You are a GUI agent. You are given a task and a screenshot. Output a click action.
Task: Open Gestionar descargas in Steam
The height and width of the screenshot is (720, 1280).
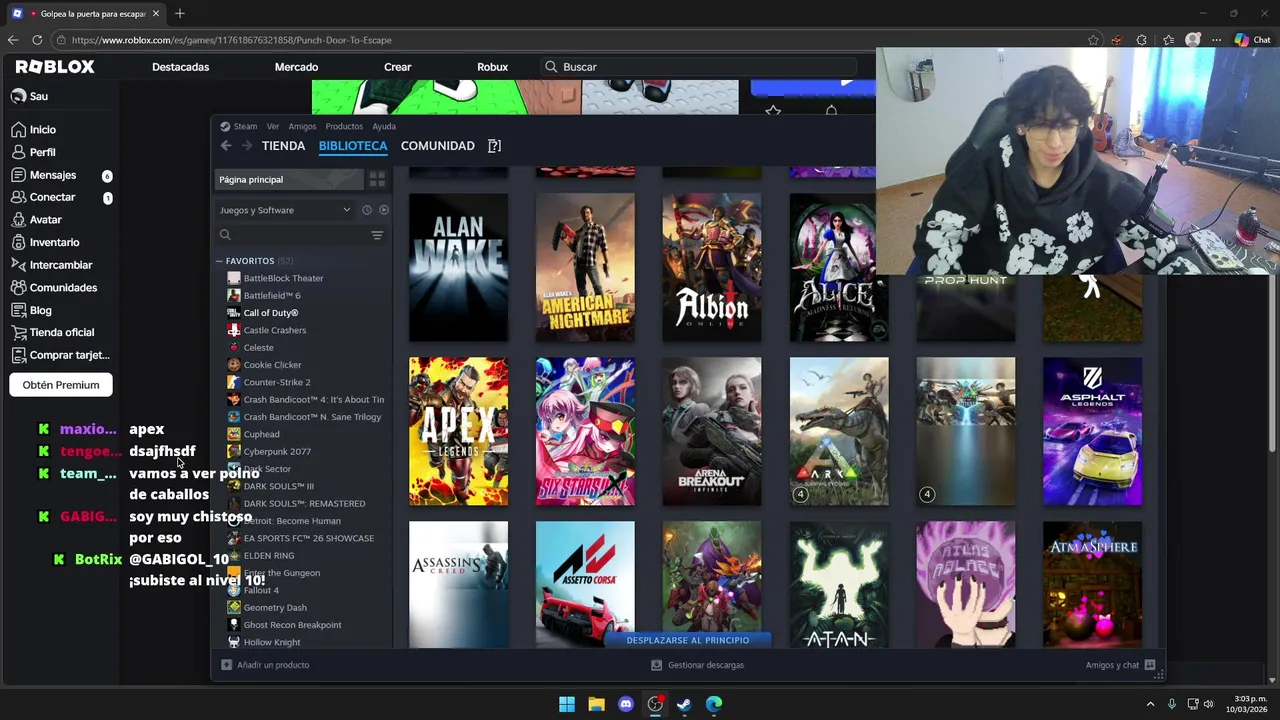[697, 665]
